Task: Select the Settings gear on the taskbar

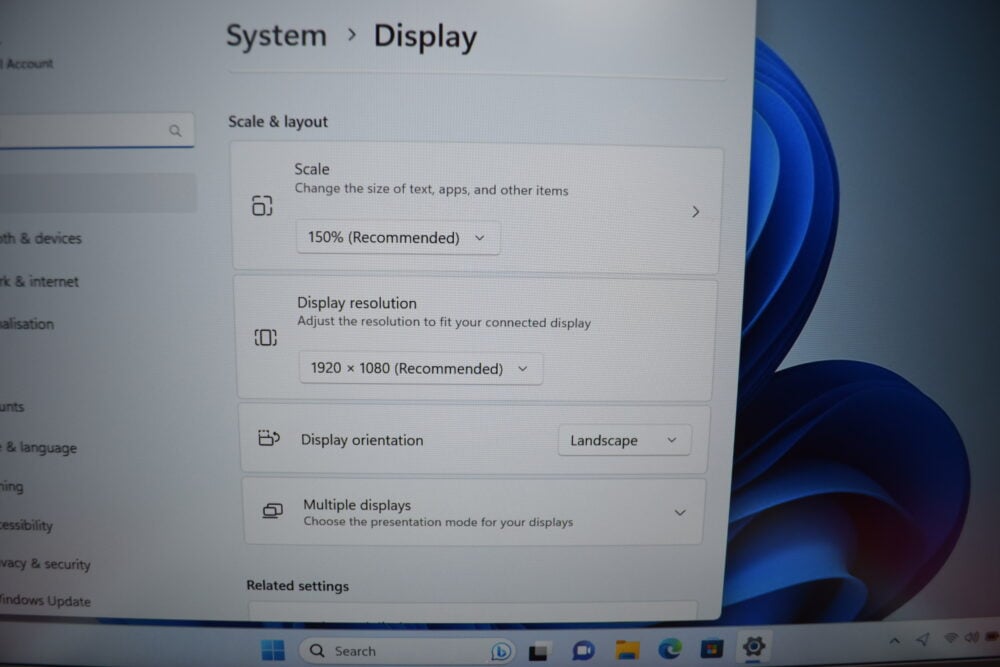Action: point(753,647)
